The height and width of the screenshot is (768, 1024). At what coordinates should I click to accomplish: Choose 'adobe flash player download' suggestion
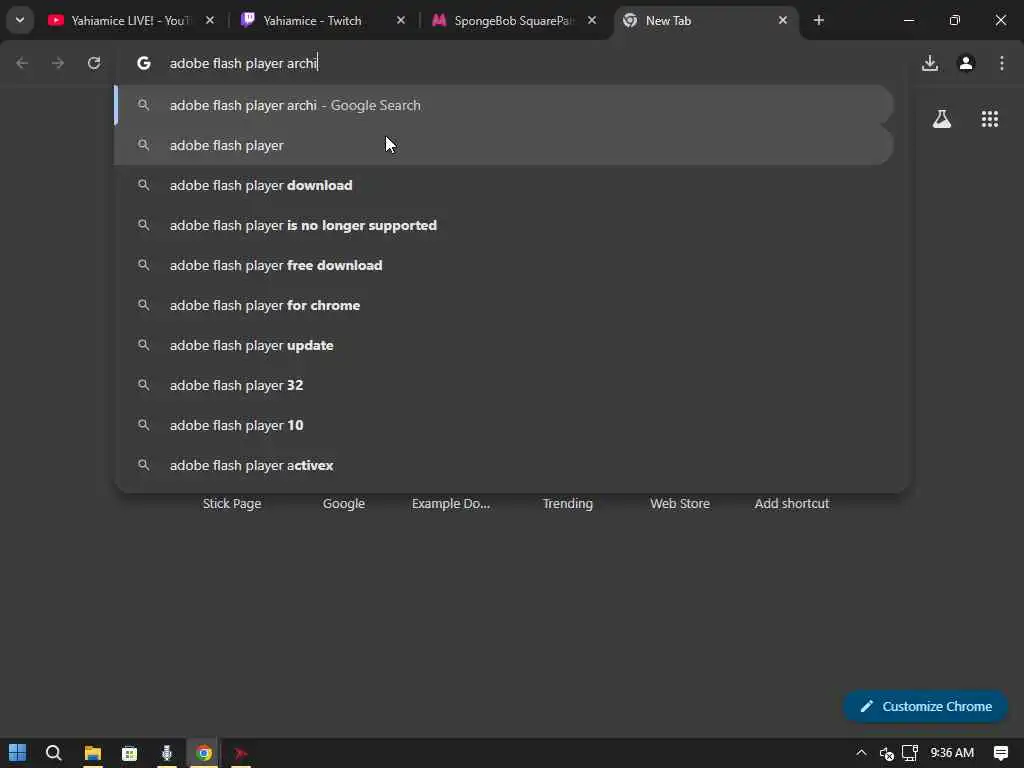504,185
